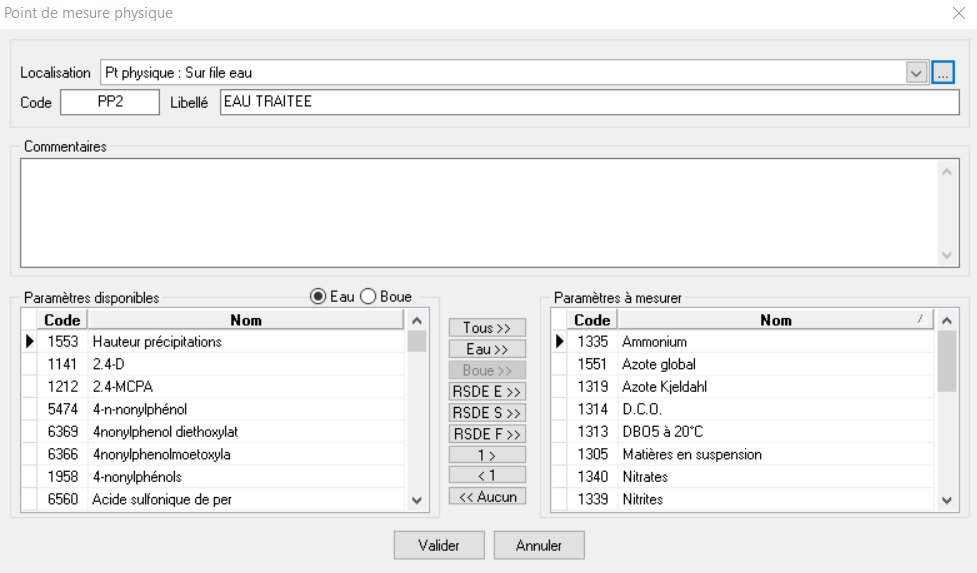
Task: Confirm with the Valider button
Action: (x=439, y=546)
